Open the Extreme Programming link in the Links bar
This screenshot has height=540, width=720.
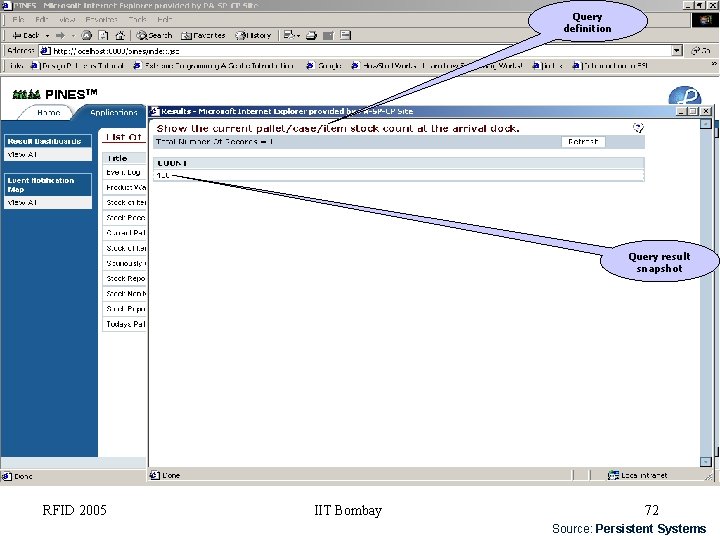[214, 66]
